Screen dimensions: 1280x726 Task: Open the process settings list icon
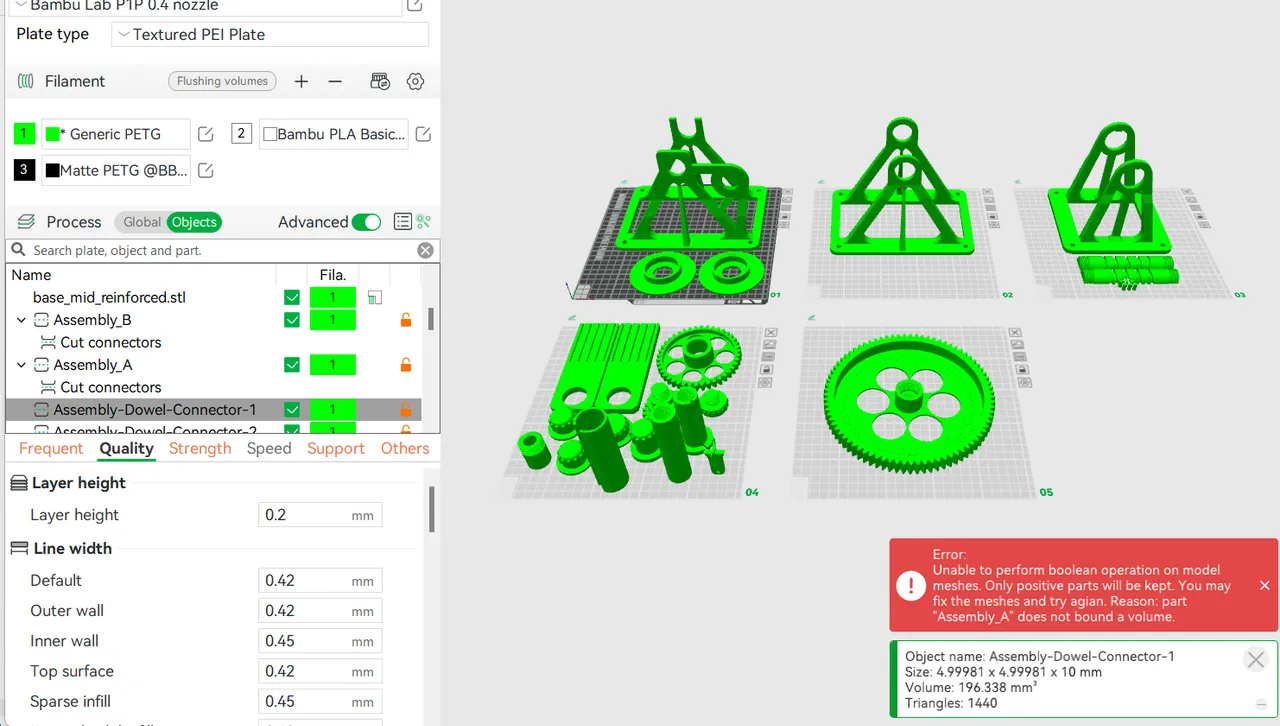(402, 222)
